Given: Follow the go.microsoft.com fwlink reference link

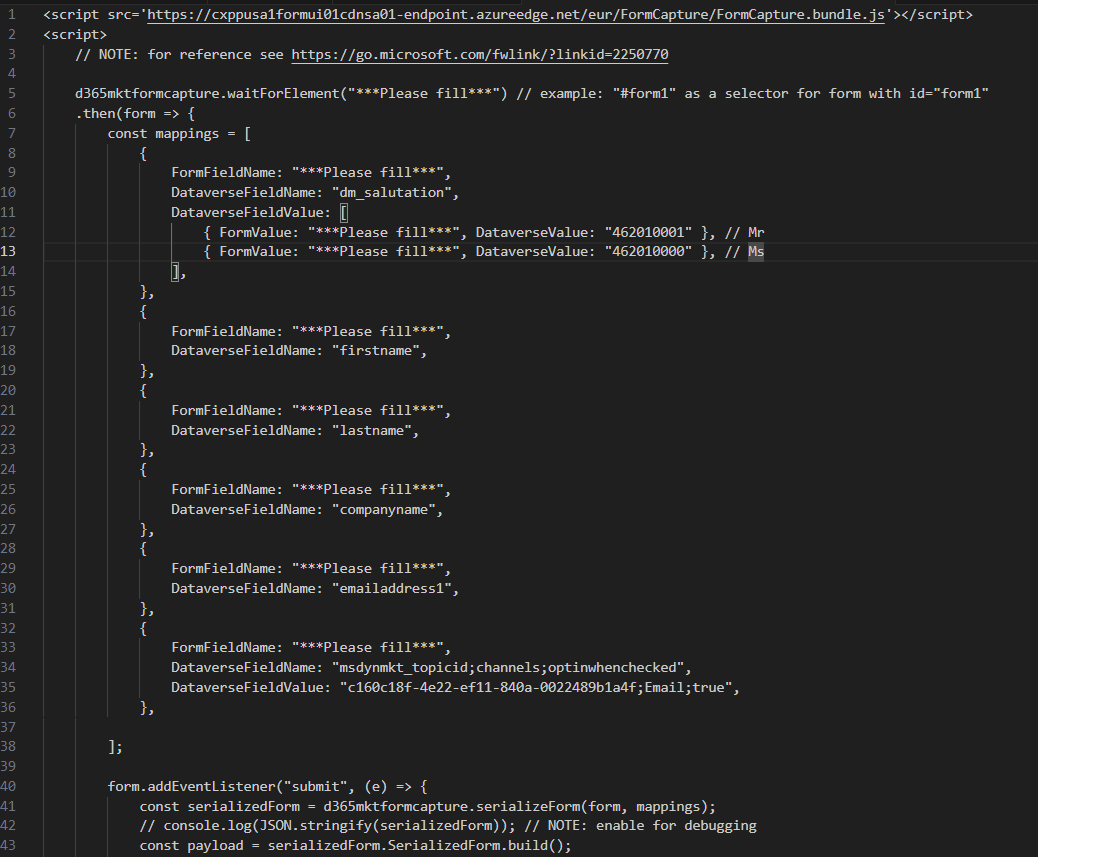Looking at the screenshot, I should [x=477, y=54].
